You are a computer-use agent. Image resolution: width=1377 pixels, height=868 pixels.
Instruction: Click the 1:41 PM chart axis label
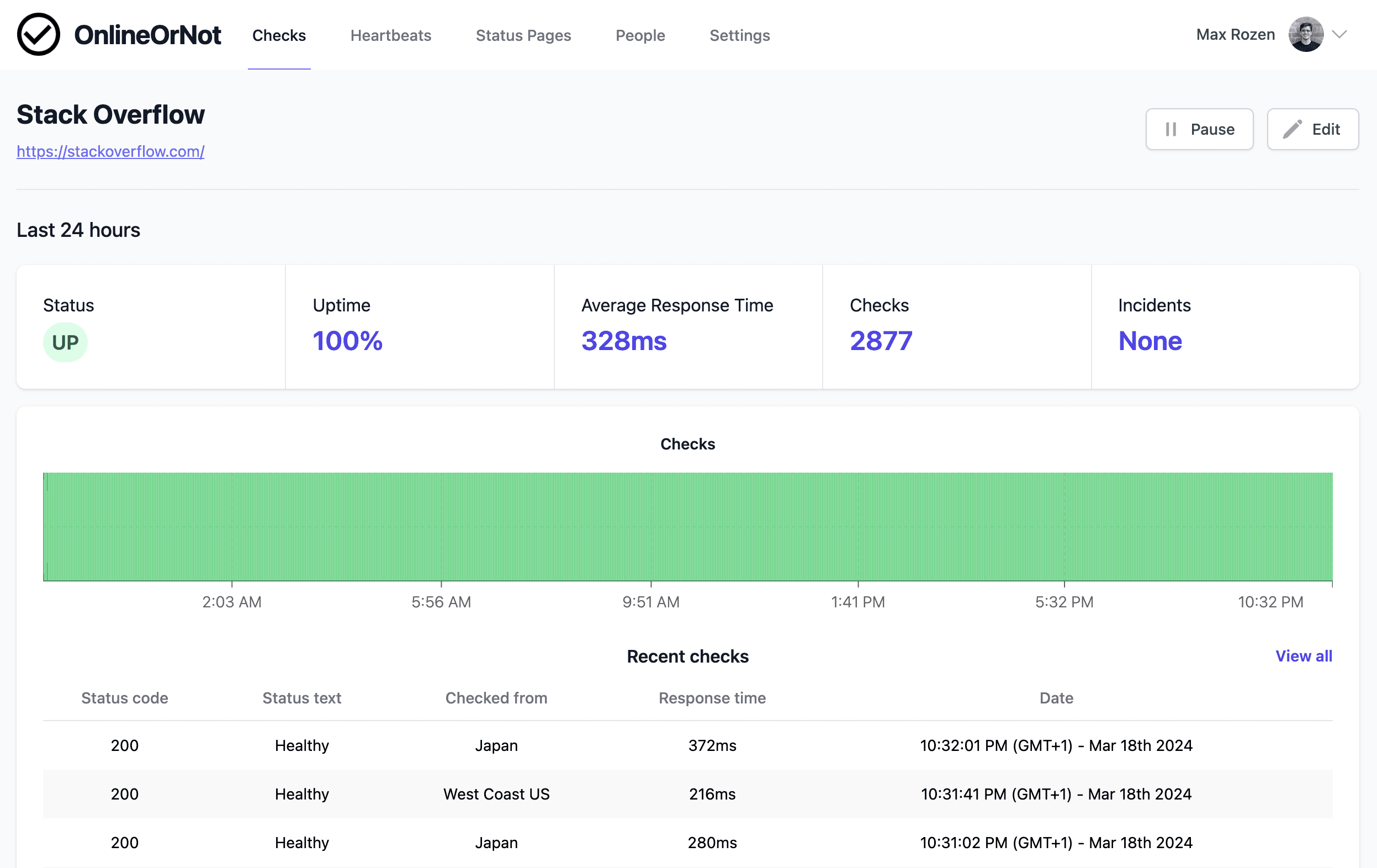pos(858,601)
